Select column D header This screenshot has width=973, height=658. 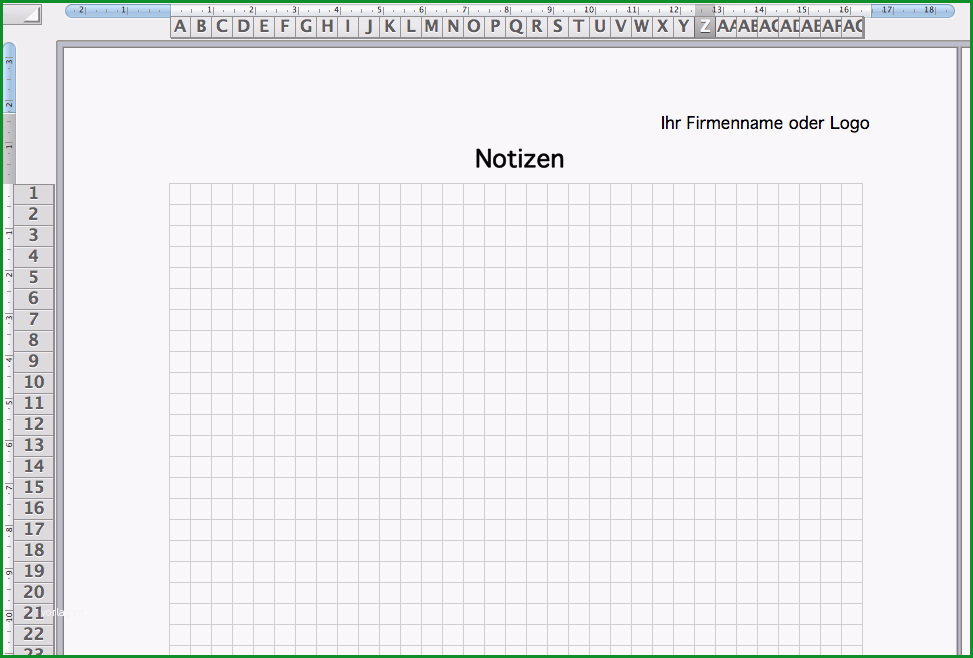[243, 27]
